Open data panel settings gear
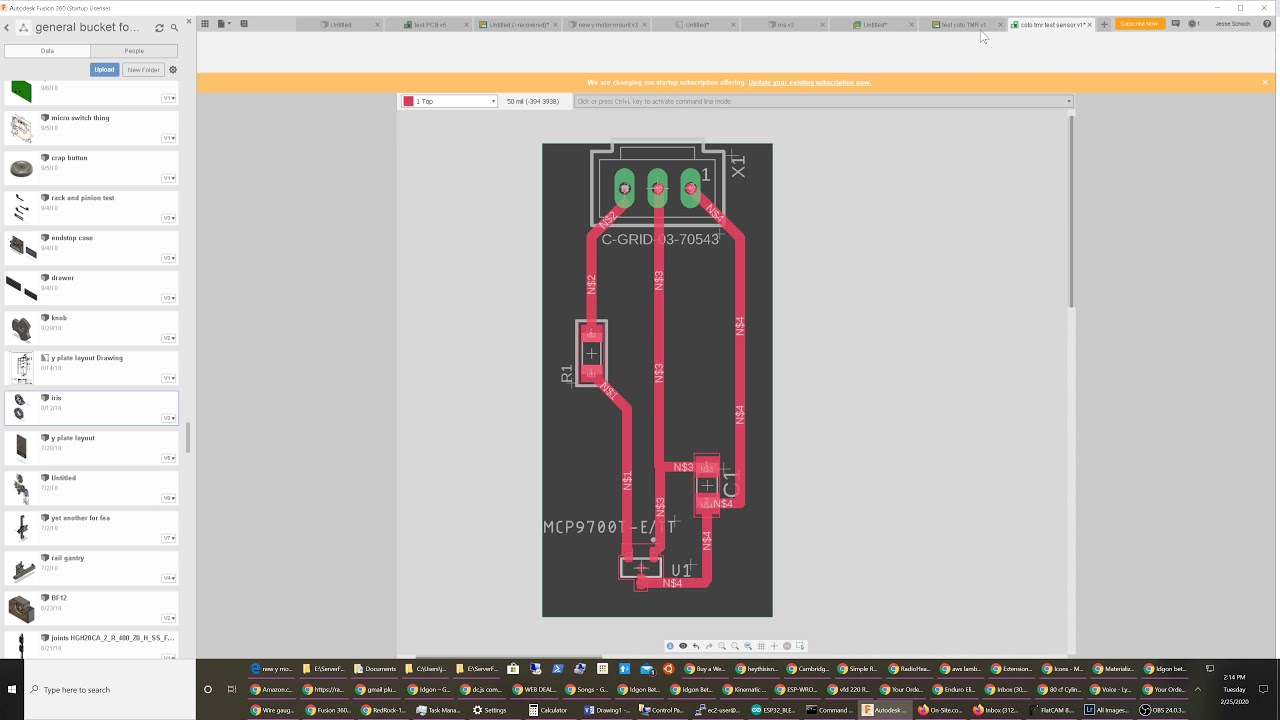Image resolution: width=1280 pixels, height=720 pixels. point(172,70)
